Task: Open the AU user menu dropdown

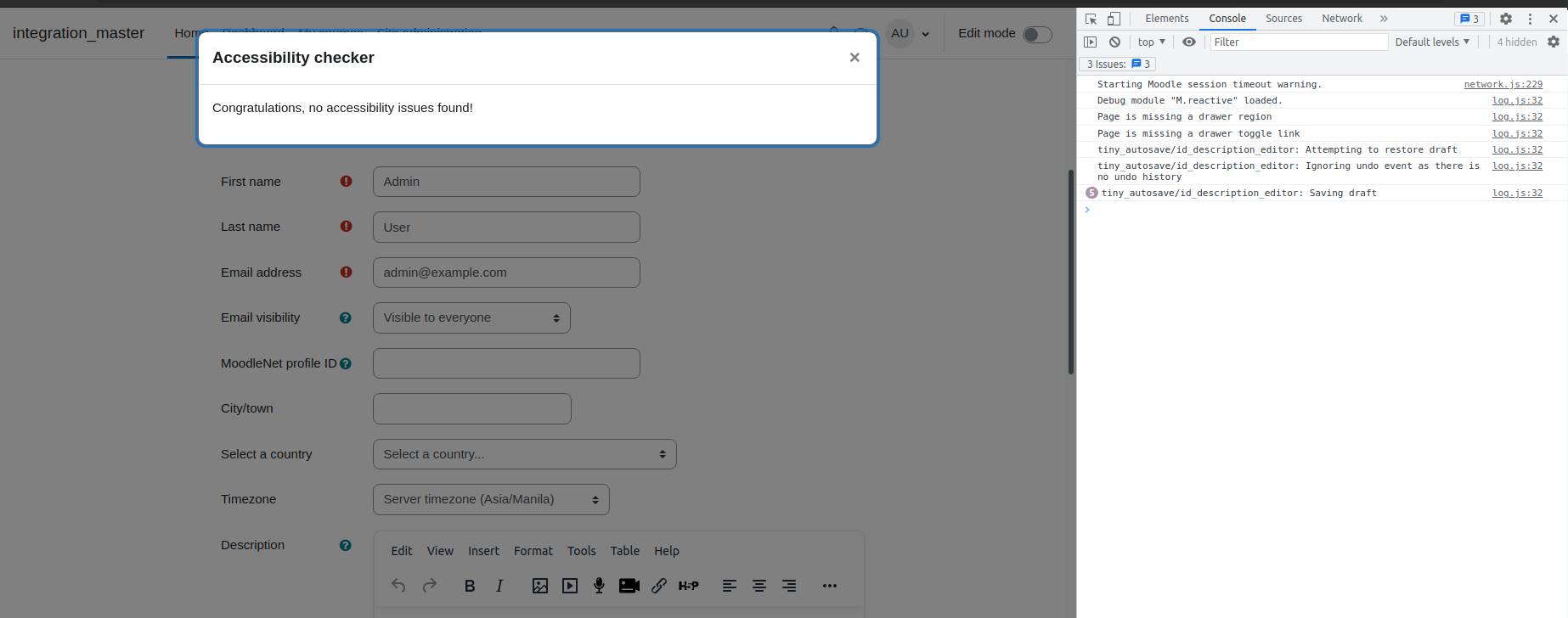Action: (x=909, y=34)
